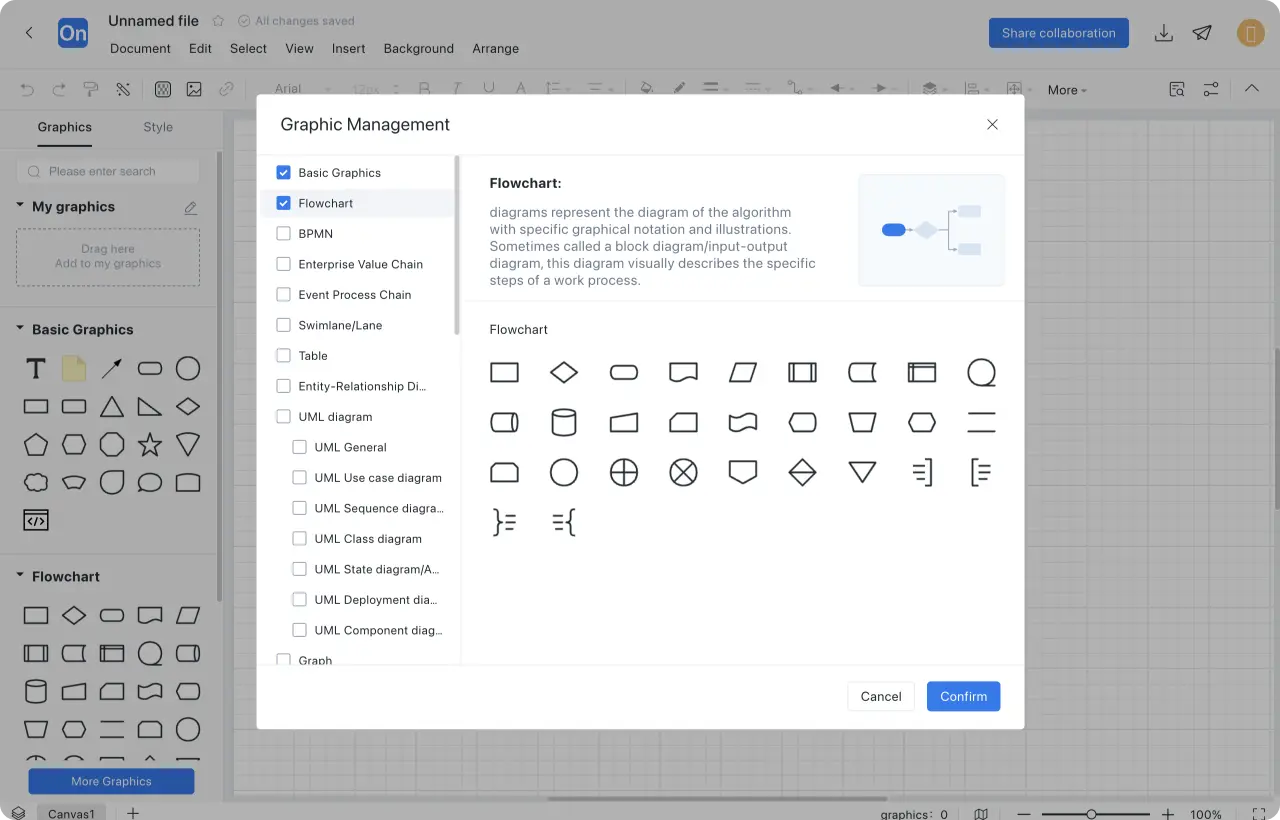Check the UML diagram checkbox

point(283,417)
